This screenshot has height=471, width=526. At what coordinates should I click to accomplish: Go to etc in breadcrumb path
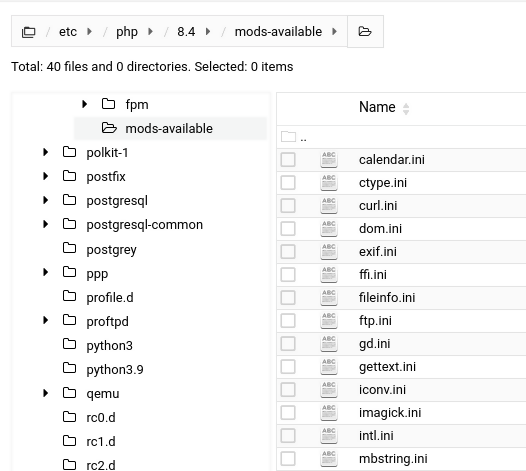coord(68,32)
